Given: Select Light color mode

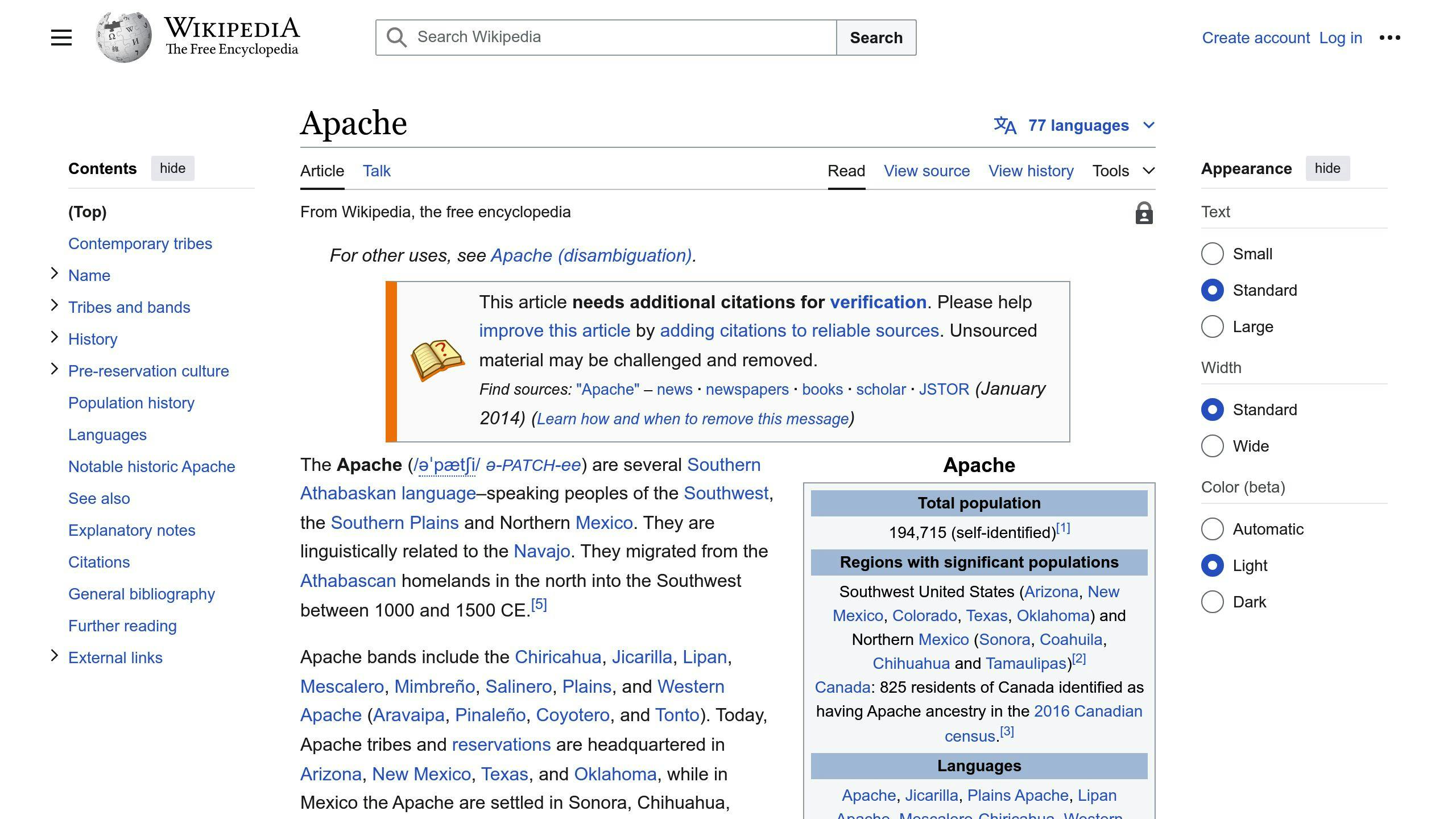Looking at the screenshot, I should (1212, 565).
